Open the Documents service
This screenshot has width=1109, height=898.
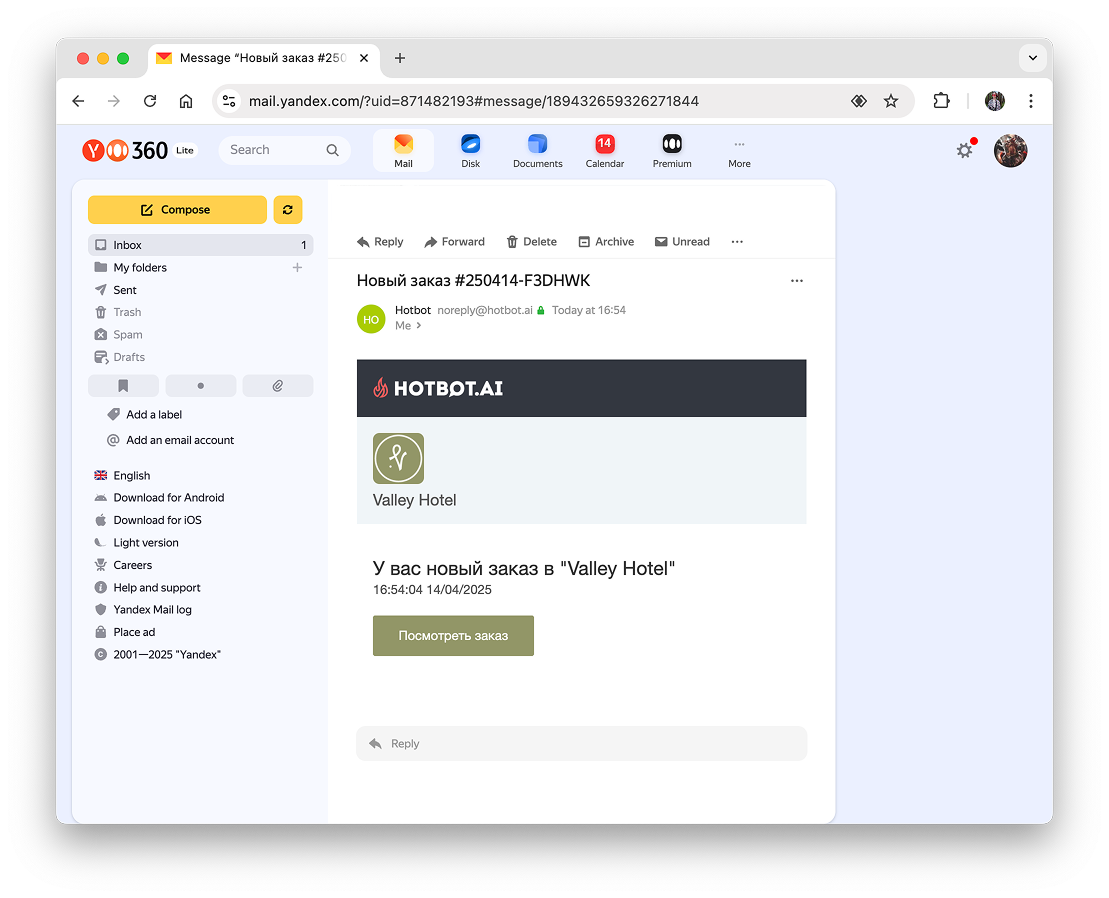(538, 151)
